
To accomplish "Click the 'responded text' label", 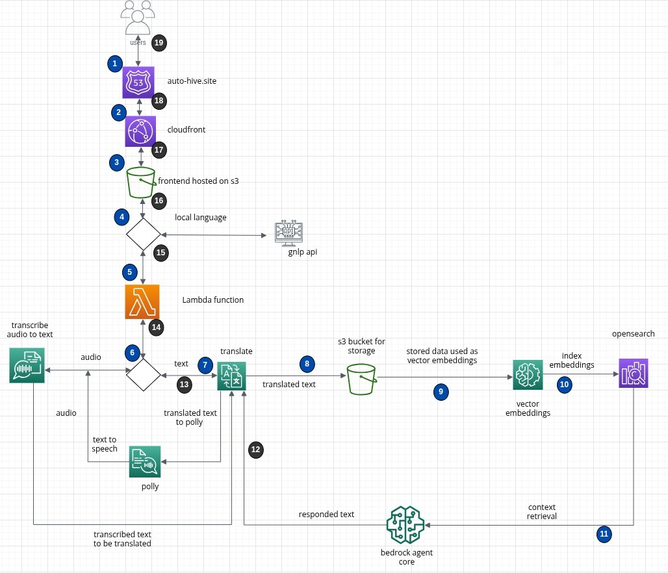I will point(326,514).
